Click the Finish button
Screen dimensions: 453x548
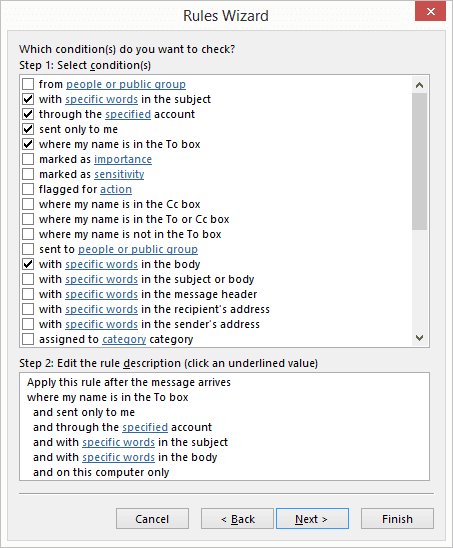click(x=397, y=519)
